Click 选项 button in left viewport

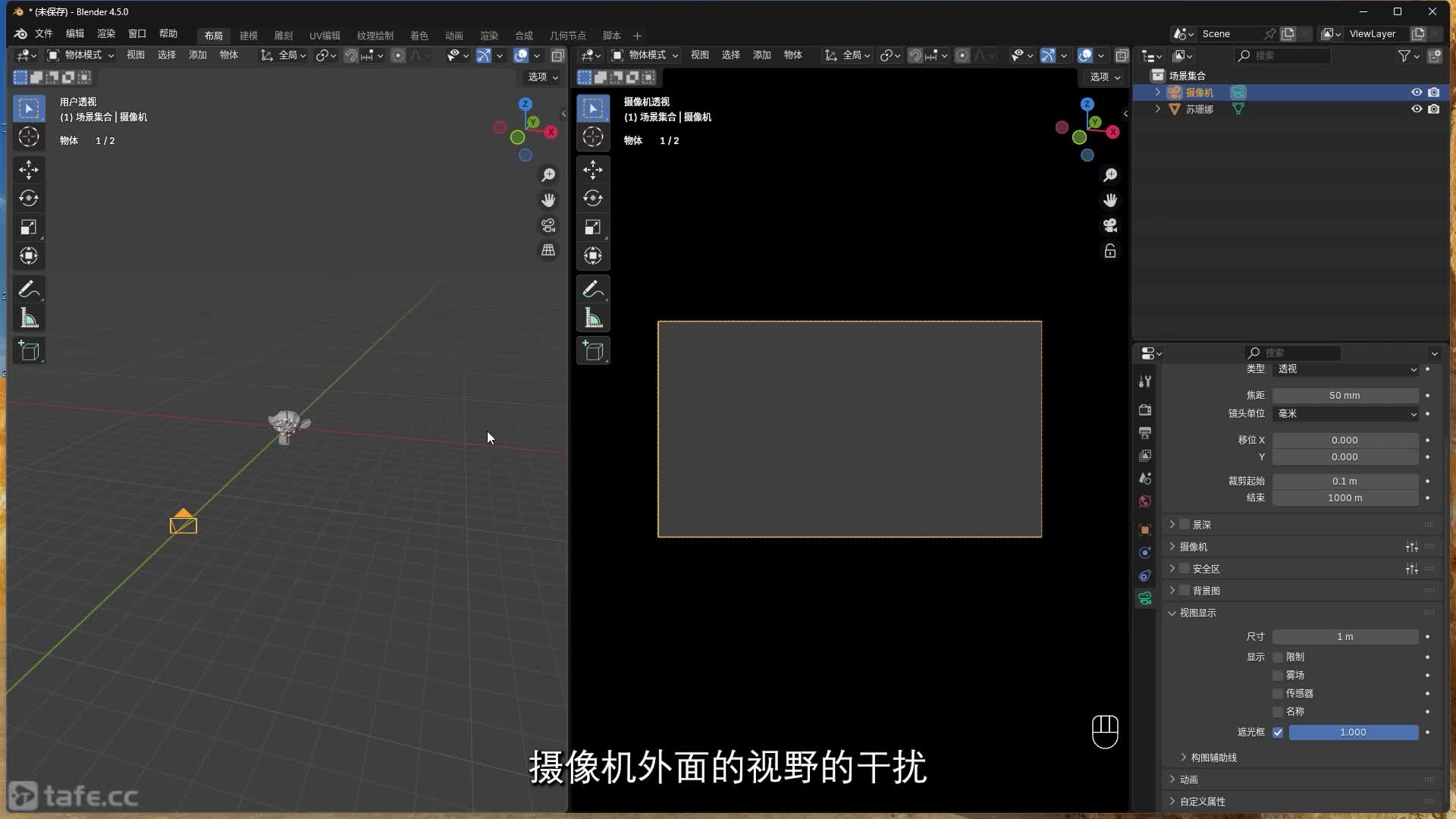coord(543,77)
